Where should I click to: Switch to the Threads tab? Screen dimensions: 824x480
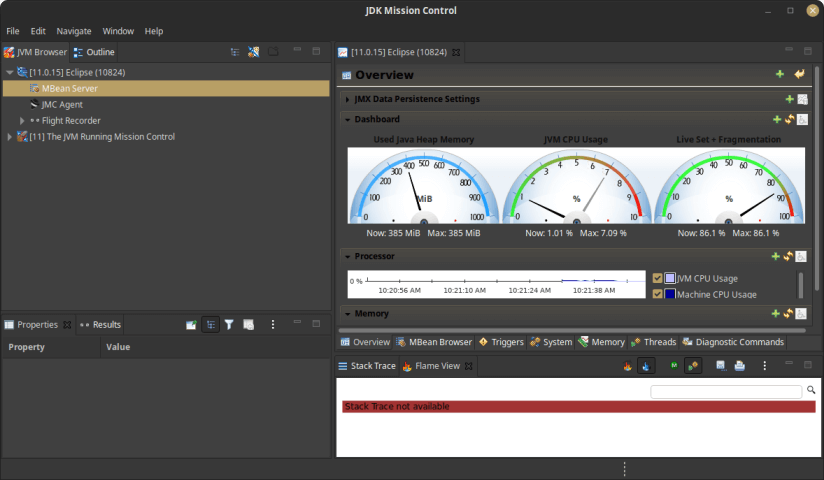[x=654, y=342]
